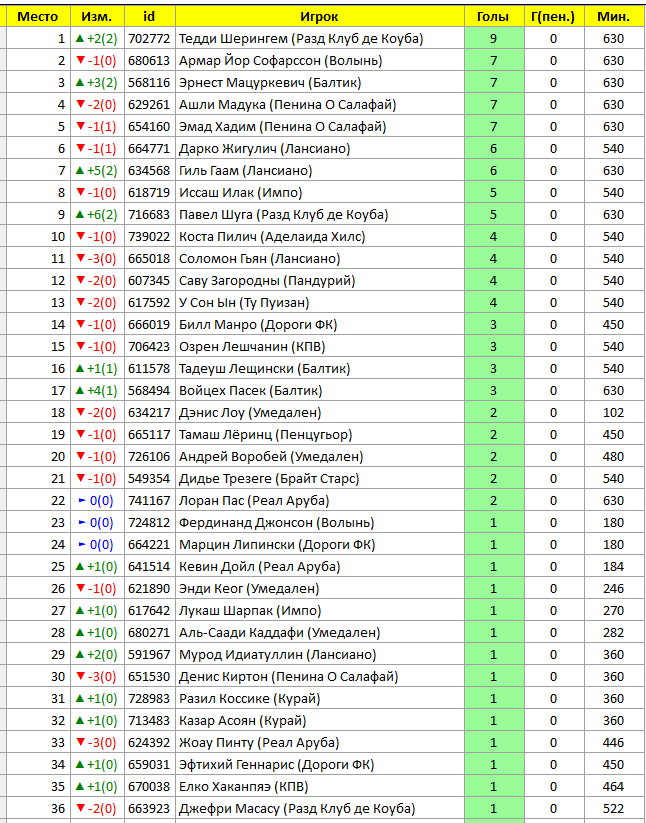Screen dimensions: 646x823
Task: Click minutes cell 184
Action: pos(613,567)
